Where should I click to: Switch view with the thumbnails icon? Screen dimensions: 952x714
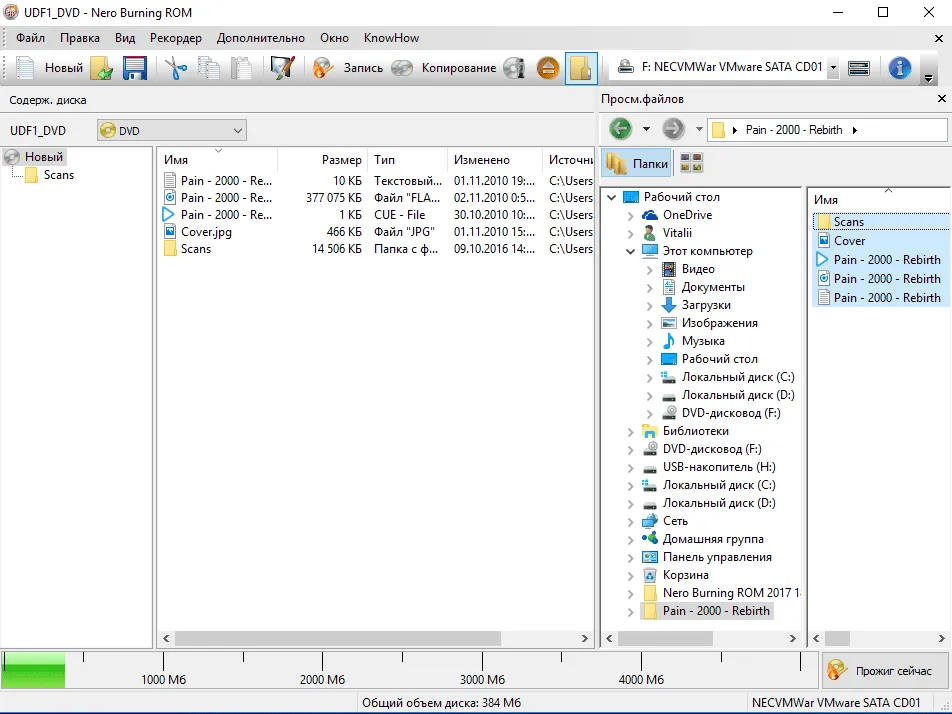(692, 163)
